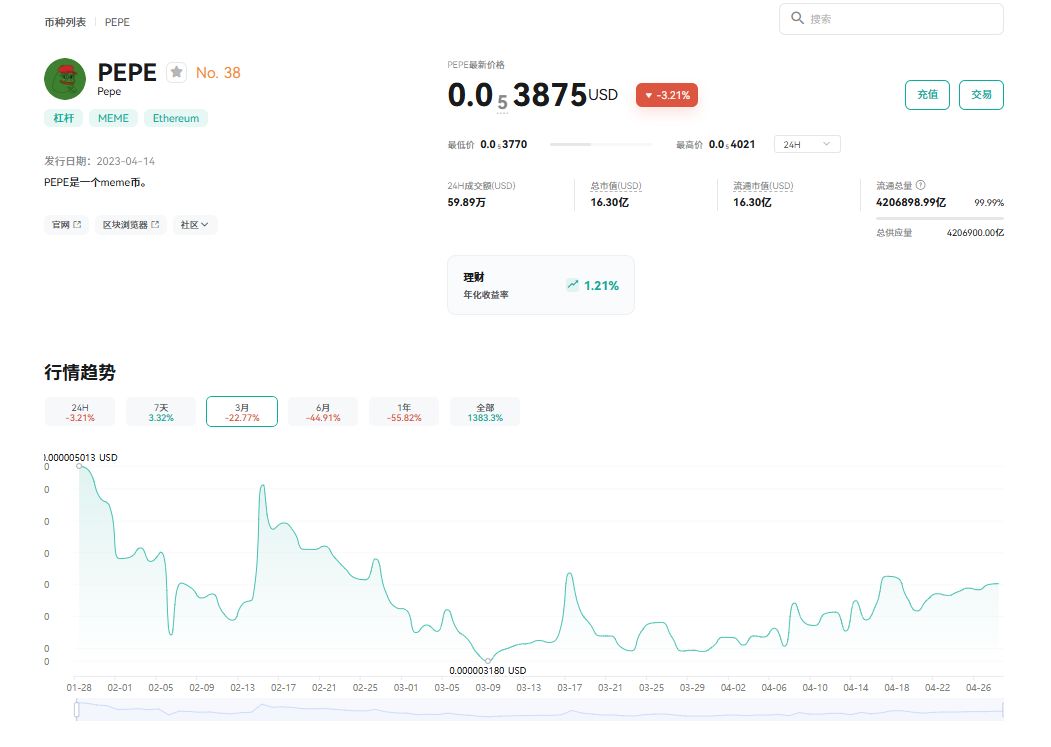This screenshot has width=1051, height=747.
Task: Click the 充值 deposit button
Action: click(x=927, y=95)
